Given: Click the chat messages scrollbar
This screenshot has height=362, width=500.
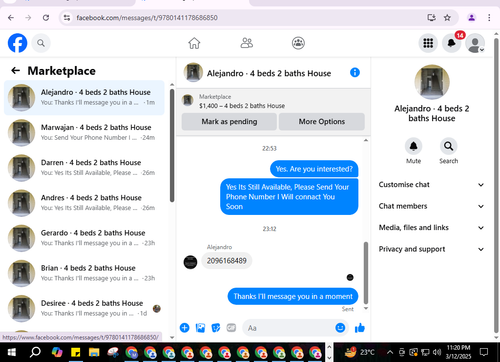Looking at the screenshot, I should point(366,273).
